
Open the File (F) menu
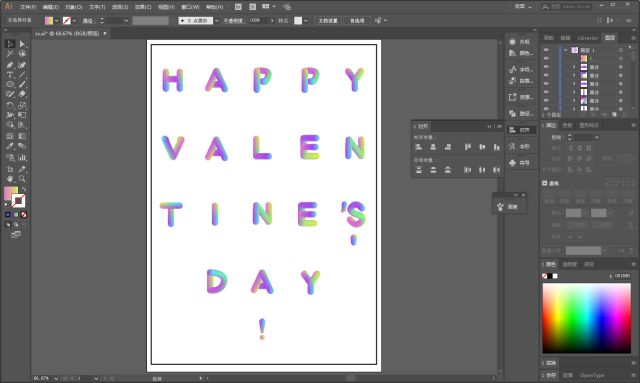click(28, 7)
